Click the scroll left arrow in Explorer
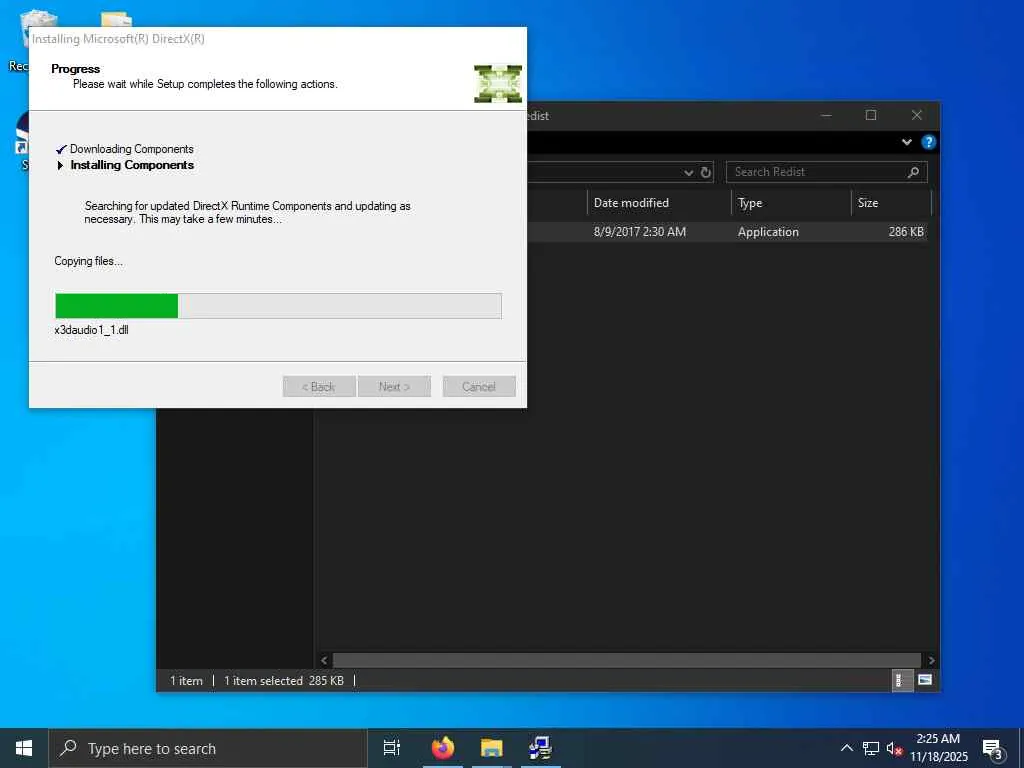Screen dimensions: 1024x768 (324, 660)
